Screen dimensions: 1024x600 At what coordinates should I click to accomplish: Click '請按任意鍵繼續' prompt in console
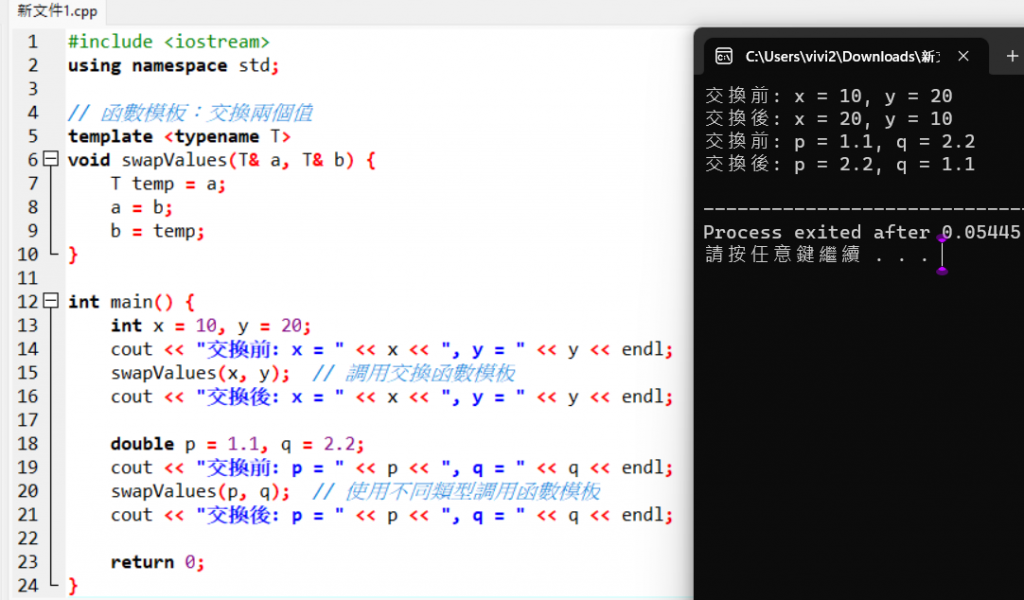coord(816,255)
